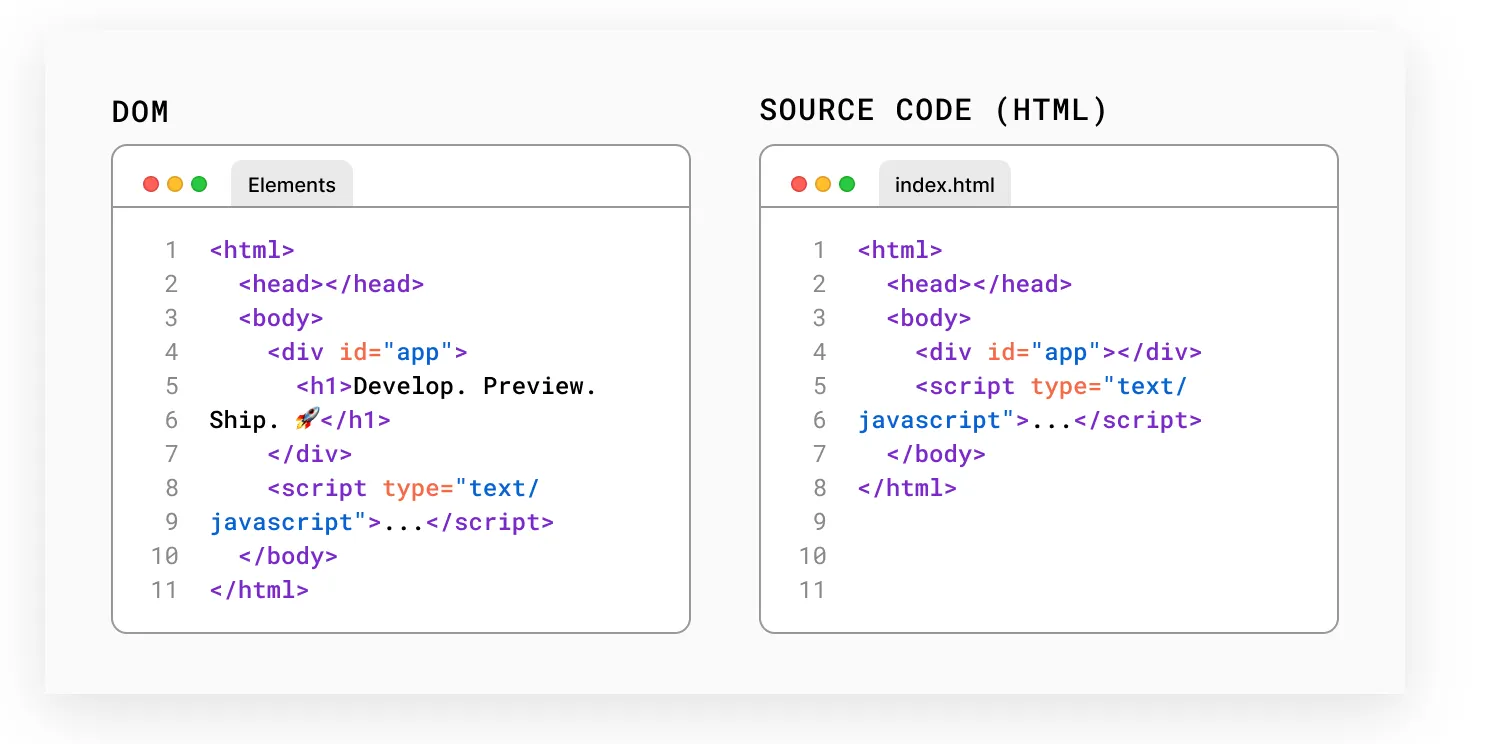Screen dimensions: 1496x744
Task: Click the </html> closing tag in index.html window
Action: point(907,488)
